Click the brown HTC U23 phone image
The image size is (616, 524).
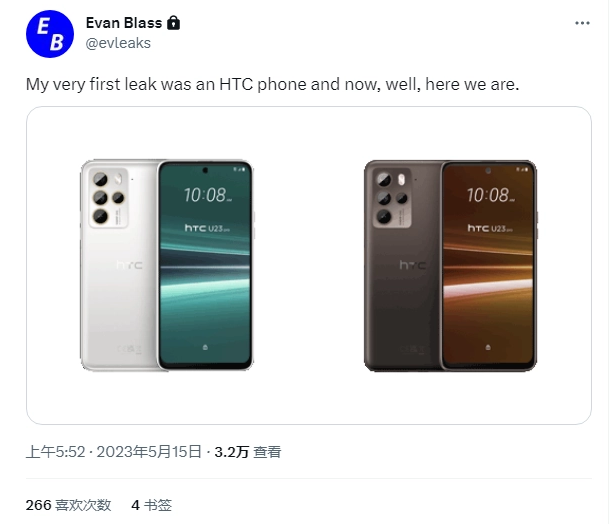450,266
